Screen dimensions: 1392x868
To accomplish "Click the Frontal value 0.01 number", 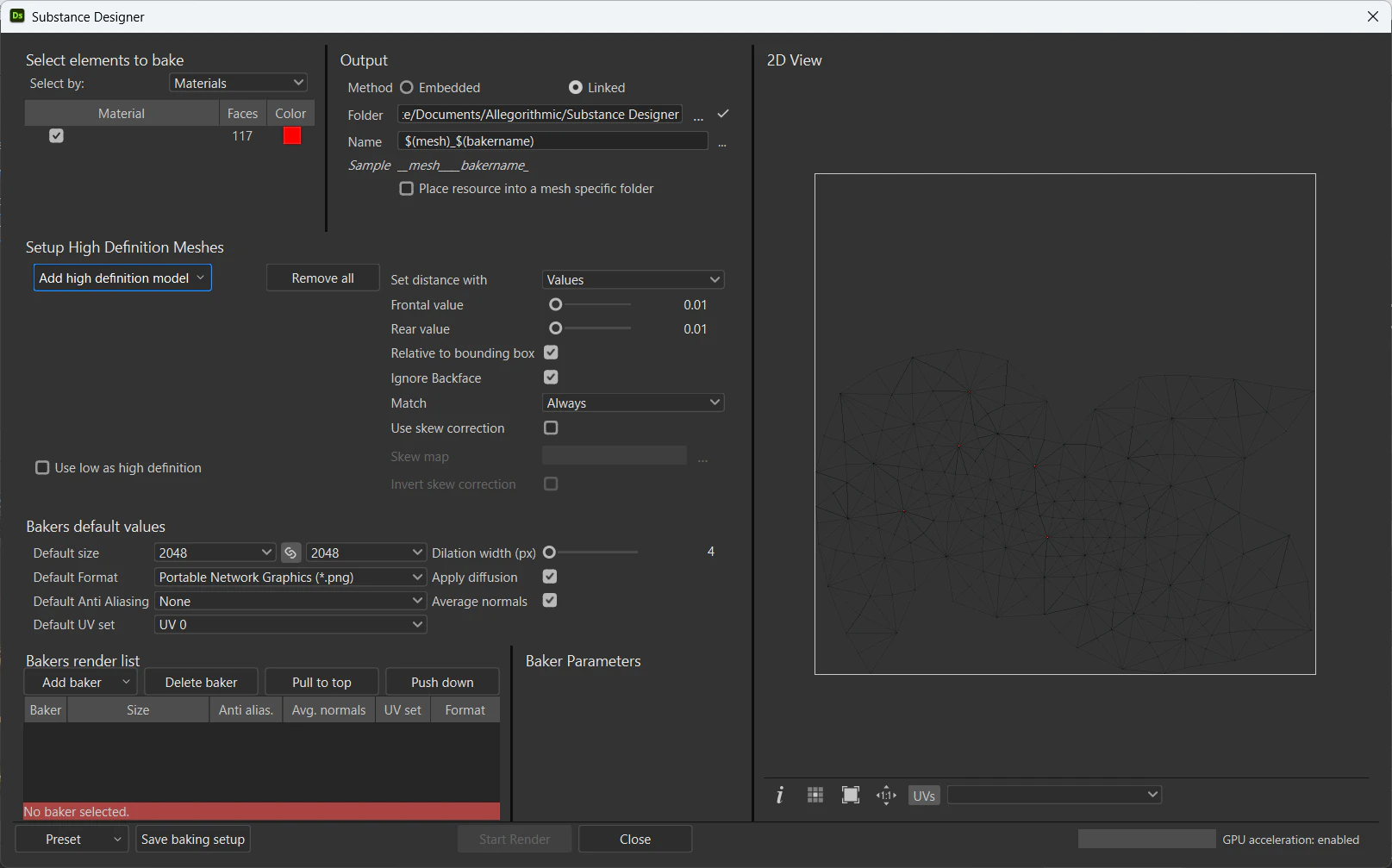I will [x=695, y=304].
